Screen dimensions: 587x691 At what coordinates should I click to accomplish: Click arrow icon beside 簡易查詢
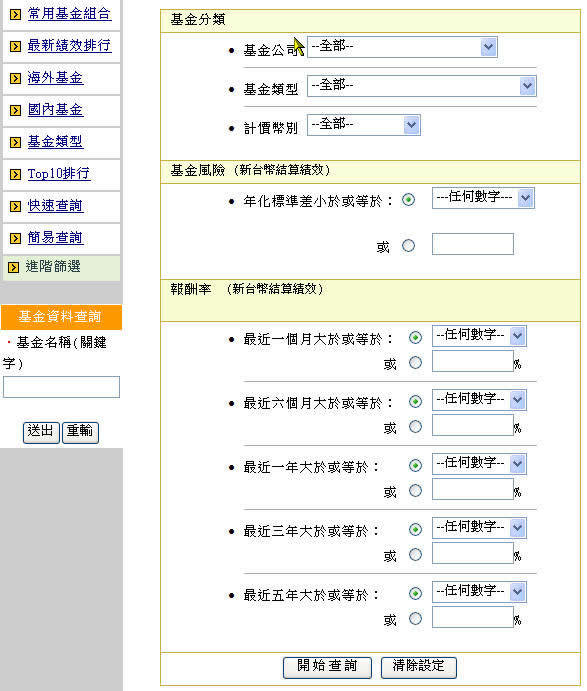coord(15,238)
